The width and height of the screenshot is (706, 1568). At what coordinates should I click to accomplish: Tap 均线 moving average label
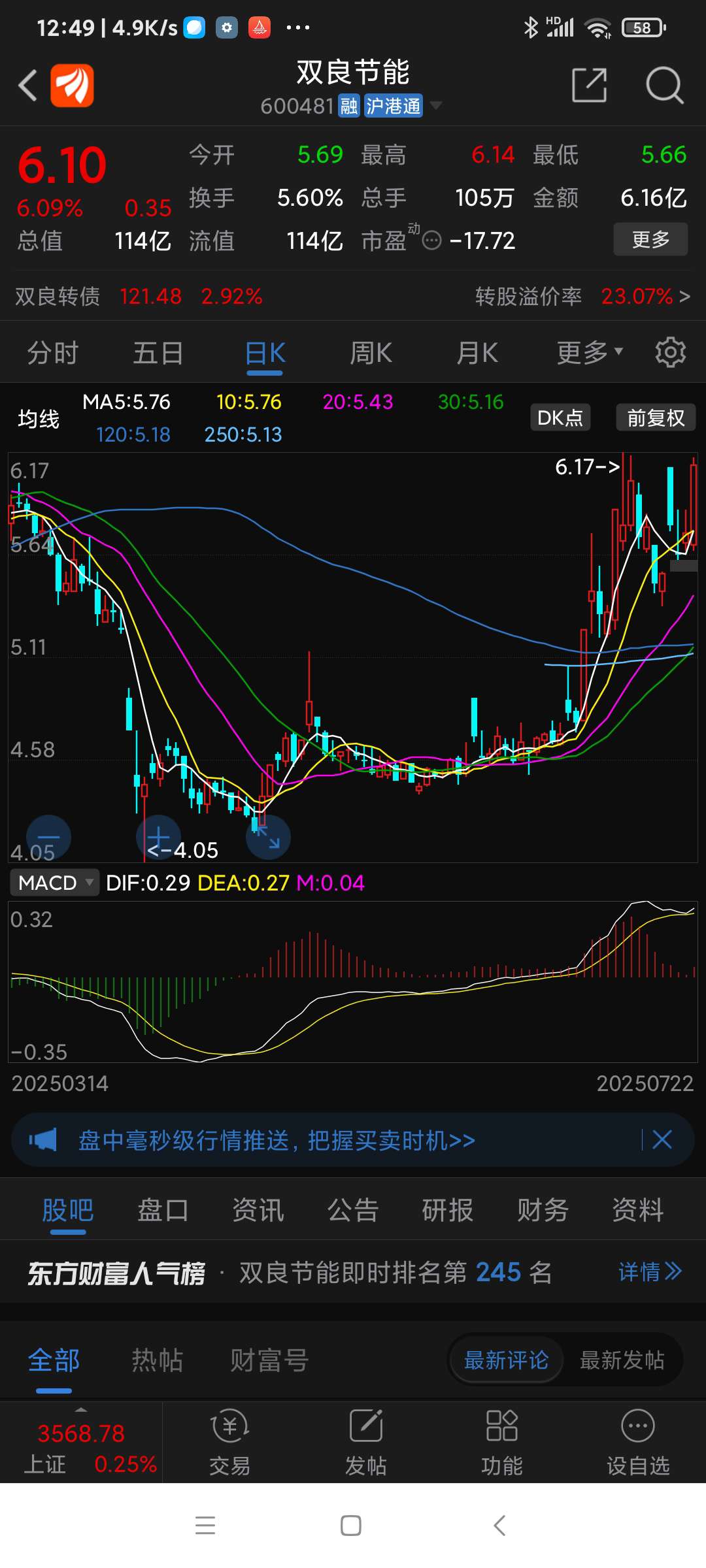(39, 418)
